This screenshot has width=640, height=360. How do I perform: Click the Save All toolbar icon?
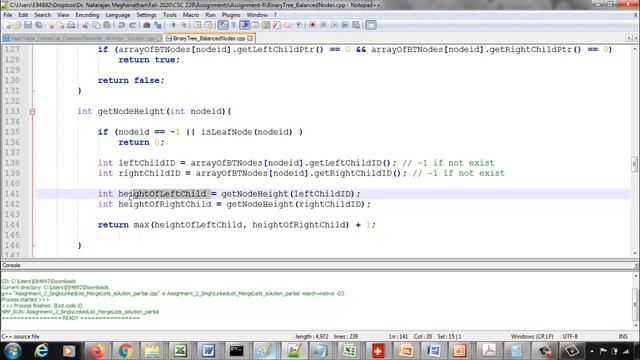click(39, 25)
